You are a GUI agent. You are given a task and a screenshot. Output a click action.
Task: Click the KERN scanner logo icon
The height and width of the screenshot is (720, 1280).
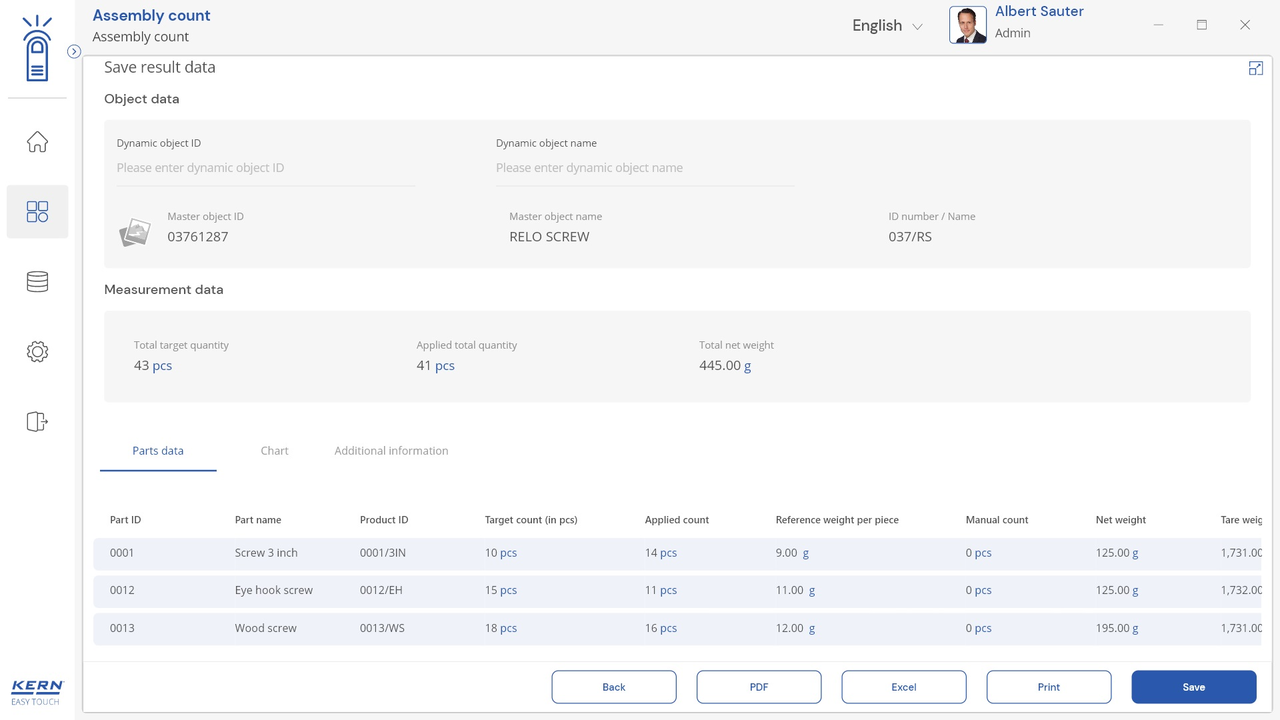[37, 50]
